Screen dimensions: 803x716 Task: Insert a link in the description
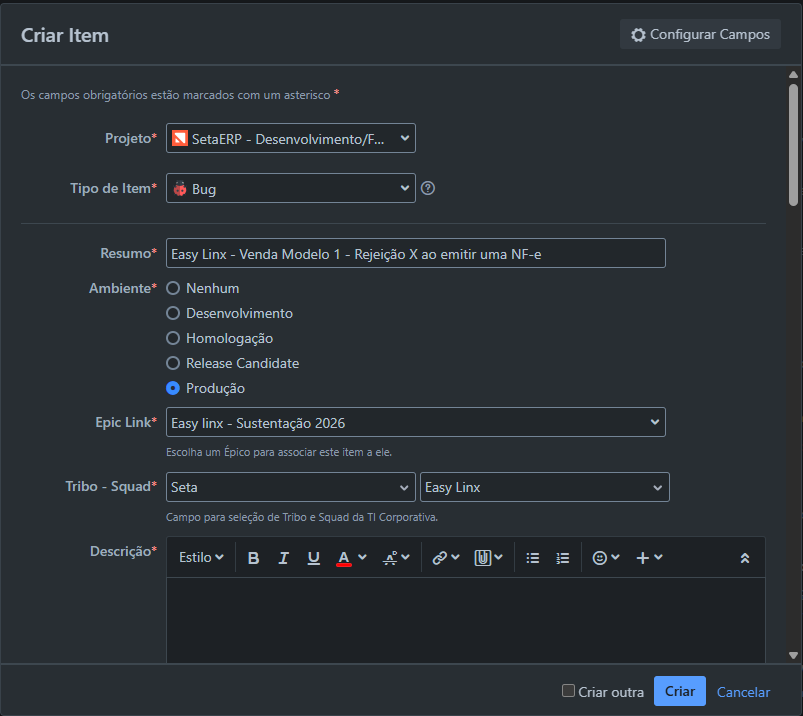click(x=439, y=558)
